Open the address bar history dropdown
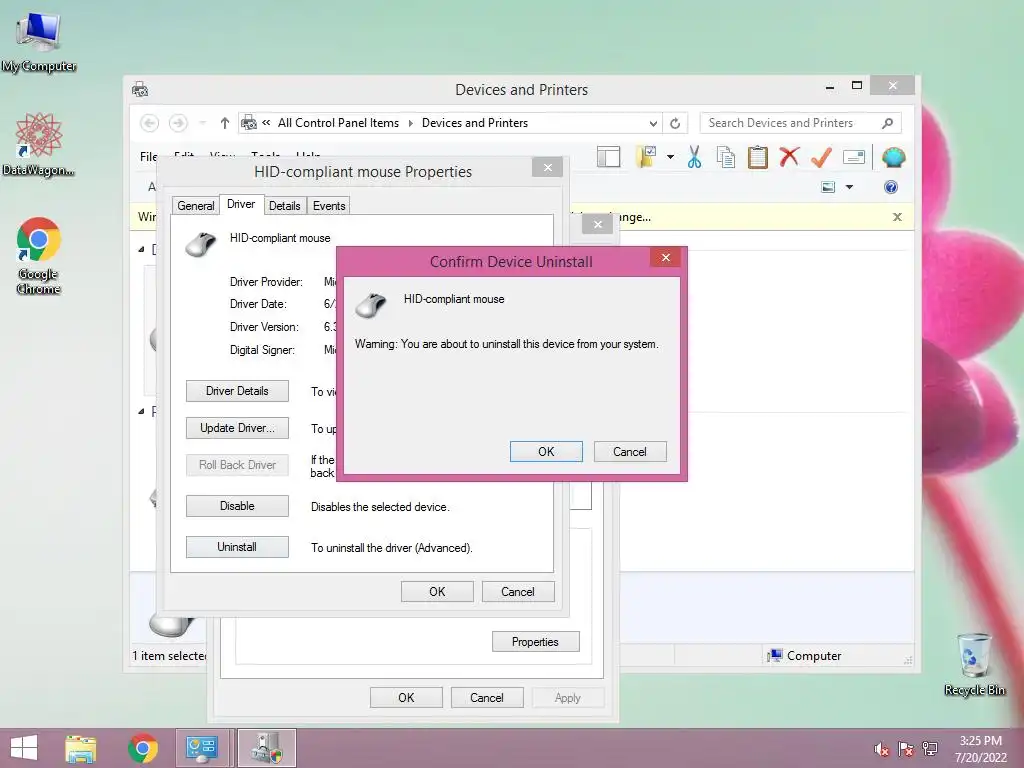Image resolution: width=1024 pixels, height=768 pixels. [653, 123]
